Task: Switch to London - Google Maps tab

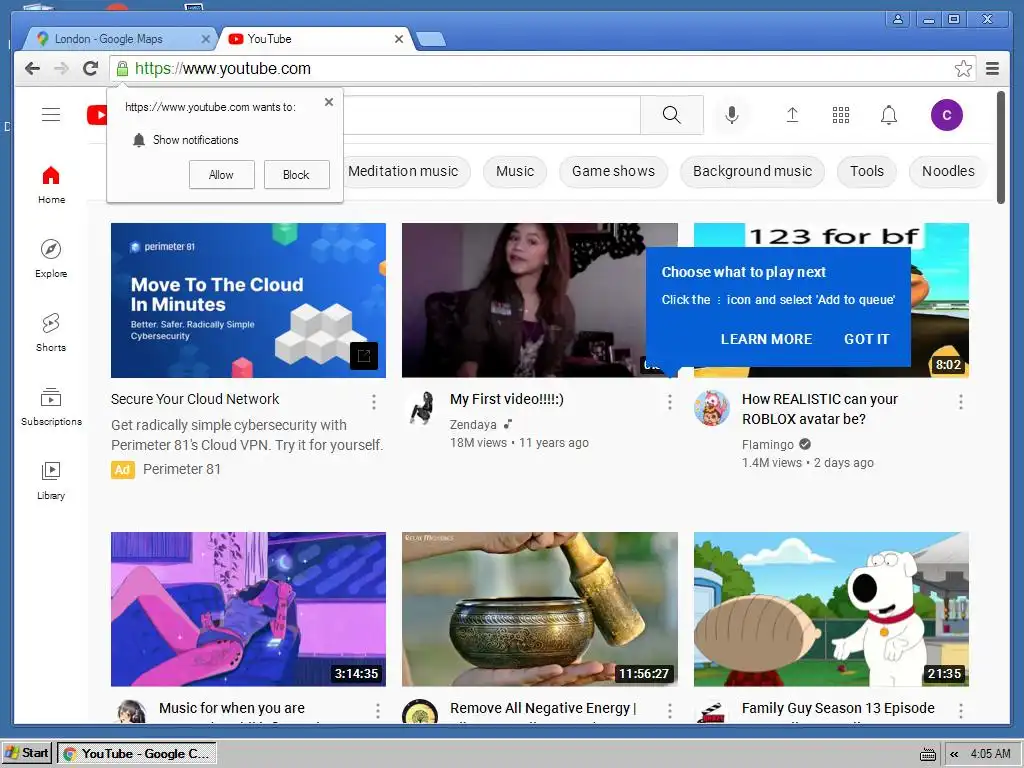Action: (x=119, y=39)
